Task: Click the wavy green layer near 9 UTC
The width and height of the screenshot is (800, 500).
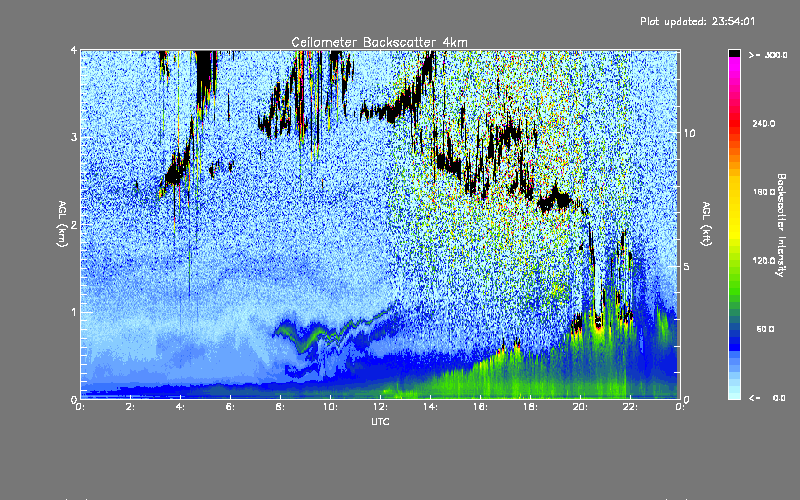Action: pos(305,339)
